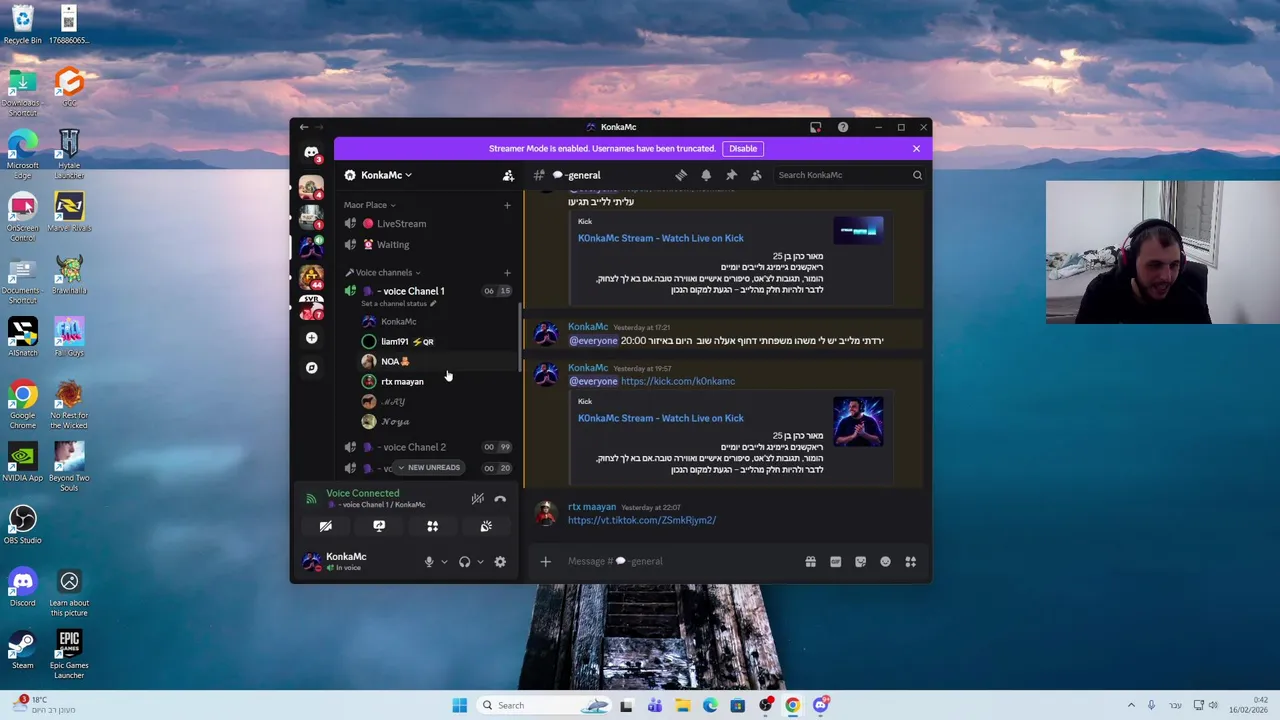Image resolution: width=1280 pixels, height=720 pixels.
Task: Open the Discover servers compass icon
Action: tap(311, 368)
